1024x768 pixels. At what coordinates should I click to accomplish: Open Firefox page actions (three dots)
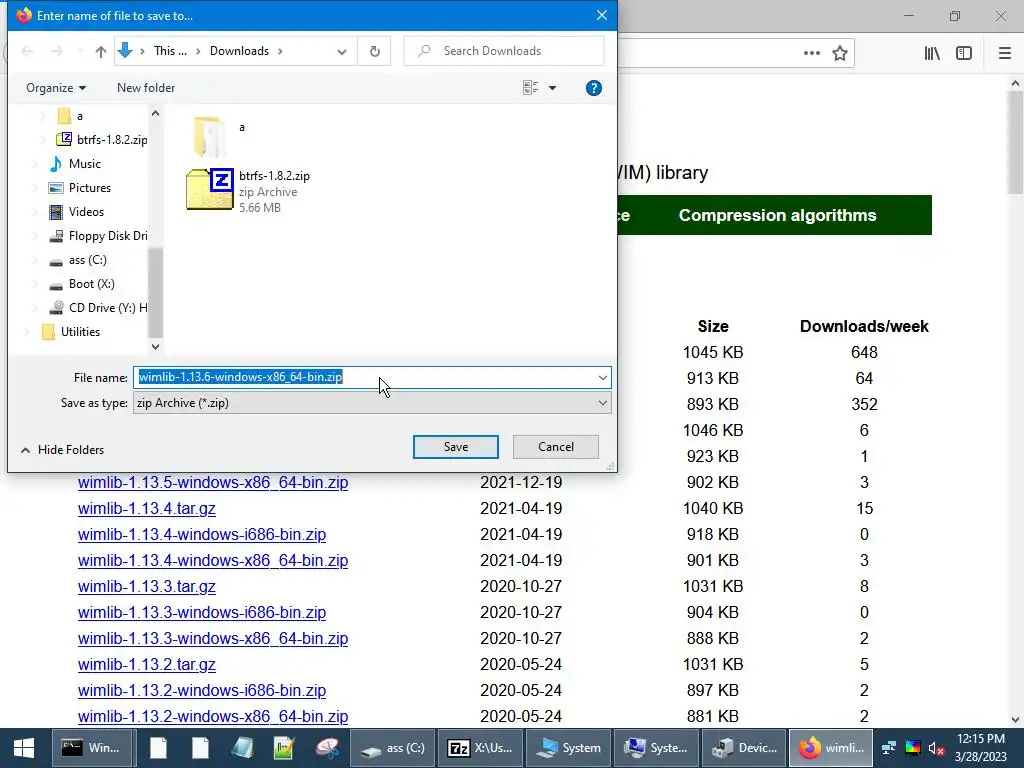coord(812,53)
